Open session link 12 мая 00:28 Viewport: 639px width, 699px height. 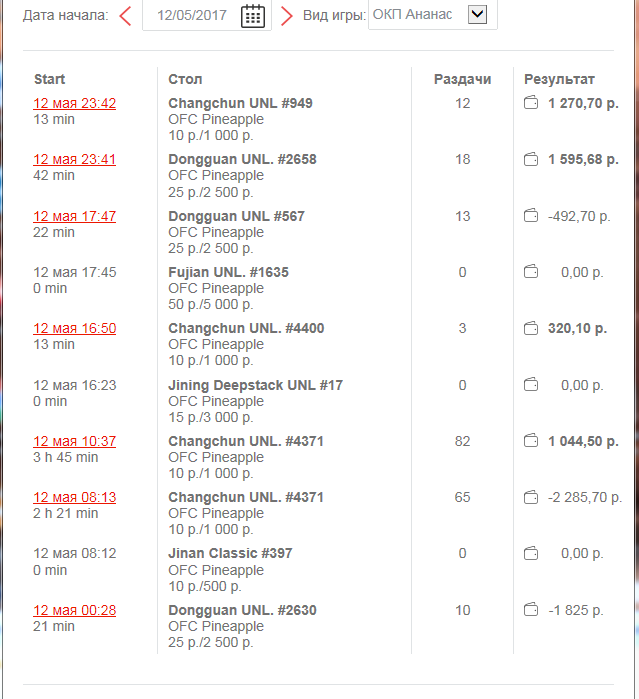point(74,610)
